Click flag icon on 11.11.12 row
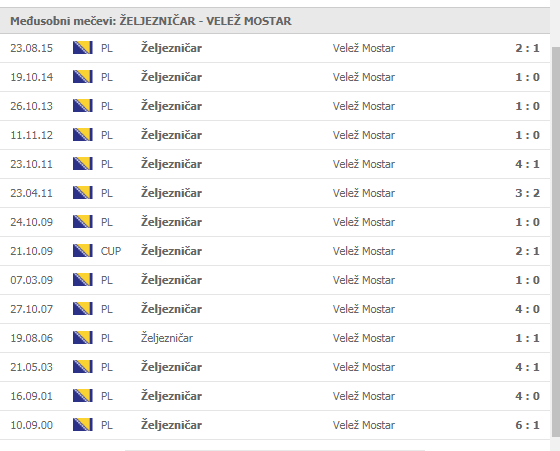This screenshot has height=451, width=560. point(82,135)
